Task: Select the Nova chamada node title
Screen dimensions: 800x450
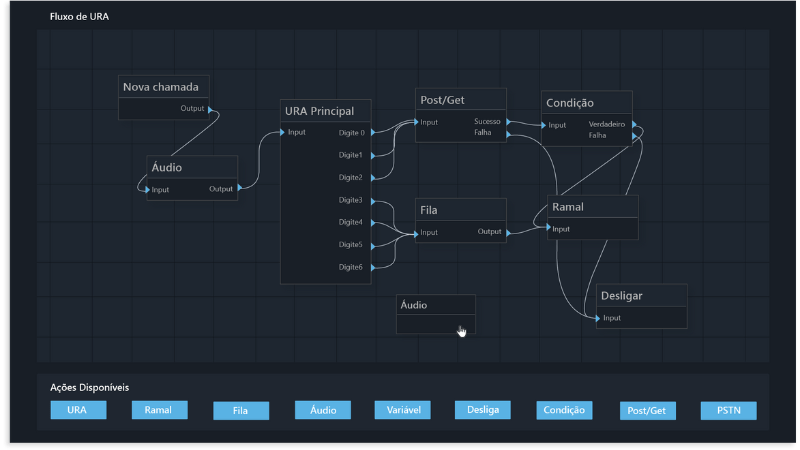Action: point(166,87)
